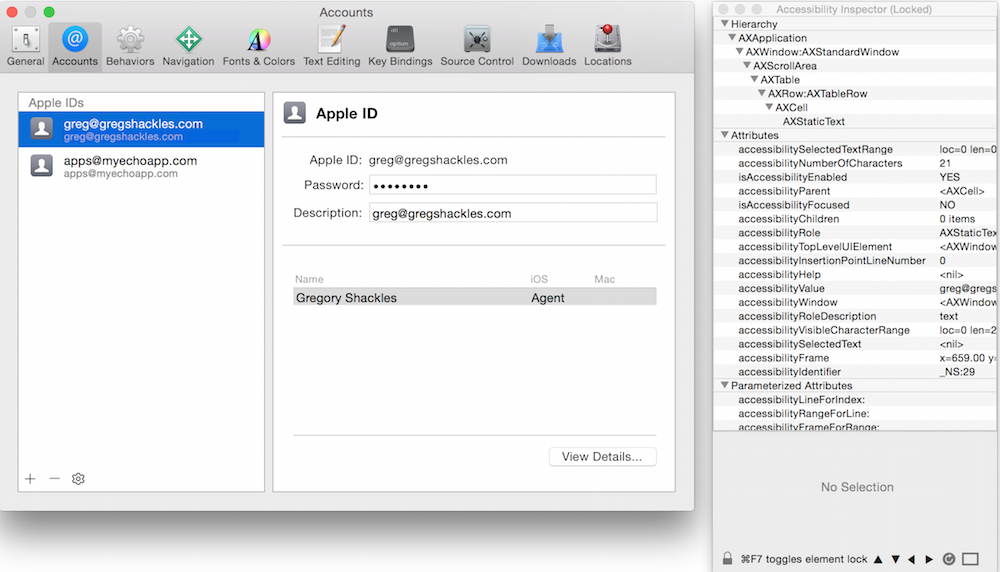Open the Behaviors preferences pane

click(x=130, y=47)
